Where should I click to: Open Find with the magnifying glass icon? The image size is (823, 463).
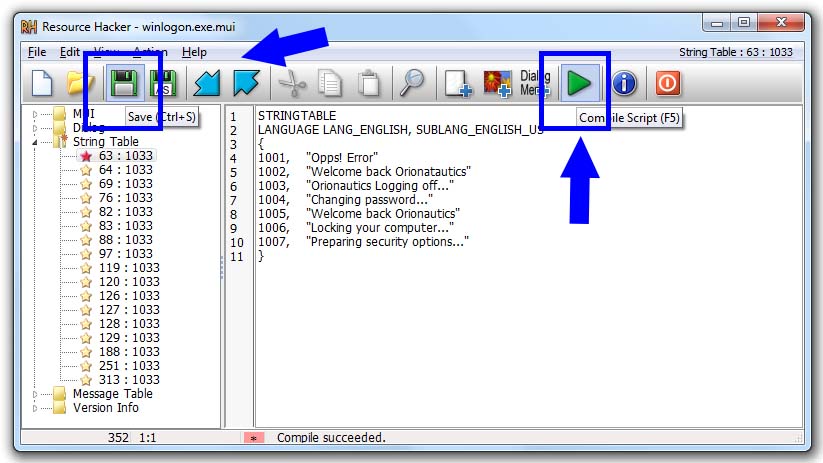(412, 83)
